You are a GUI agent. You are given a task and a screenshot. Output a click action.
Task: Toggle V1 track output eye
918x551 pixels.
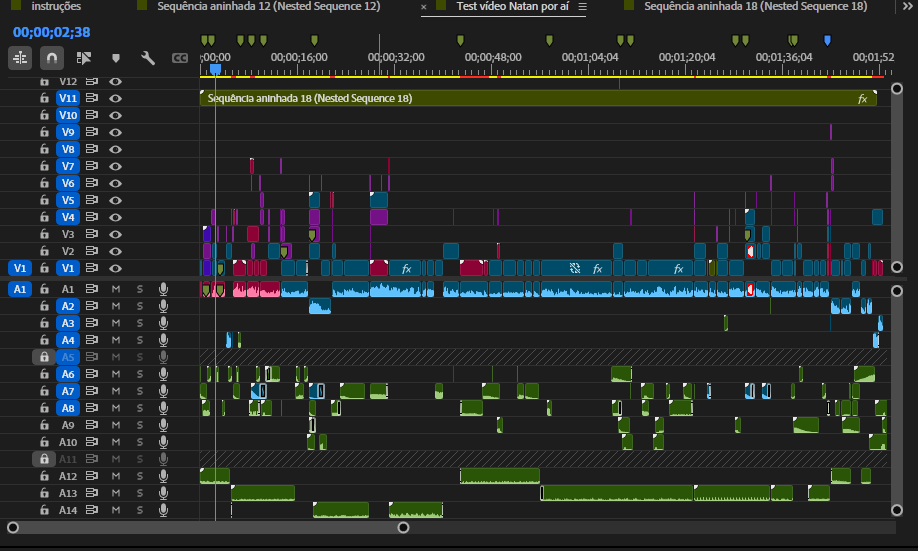coord(116,268)
